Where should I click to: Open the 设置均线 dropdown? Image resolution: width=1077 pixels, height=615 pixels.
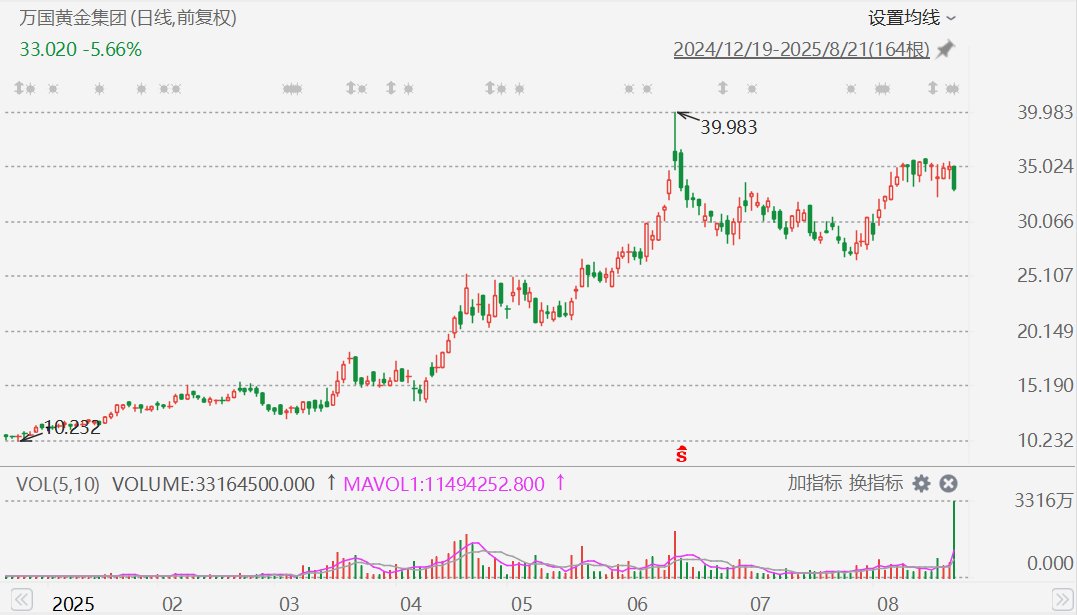point(911,18)
